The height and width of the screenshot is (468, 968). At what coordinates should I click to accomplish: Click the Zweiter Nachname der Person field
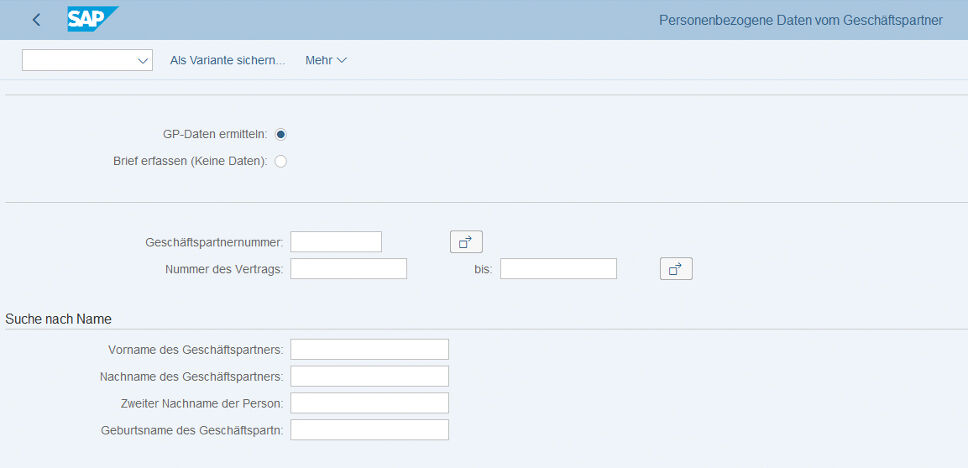click(x=369, y=403)
